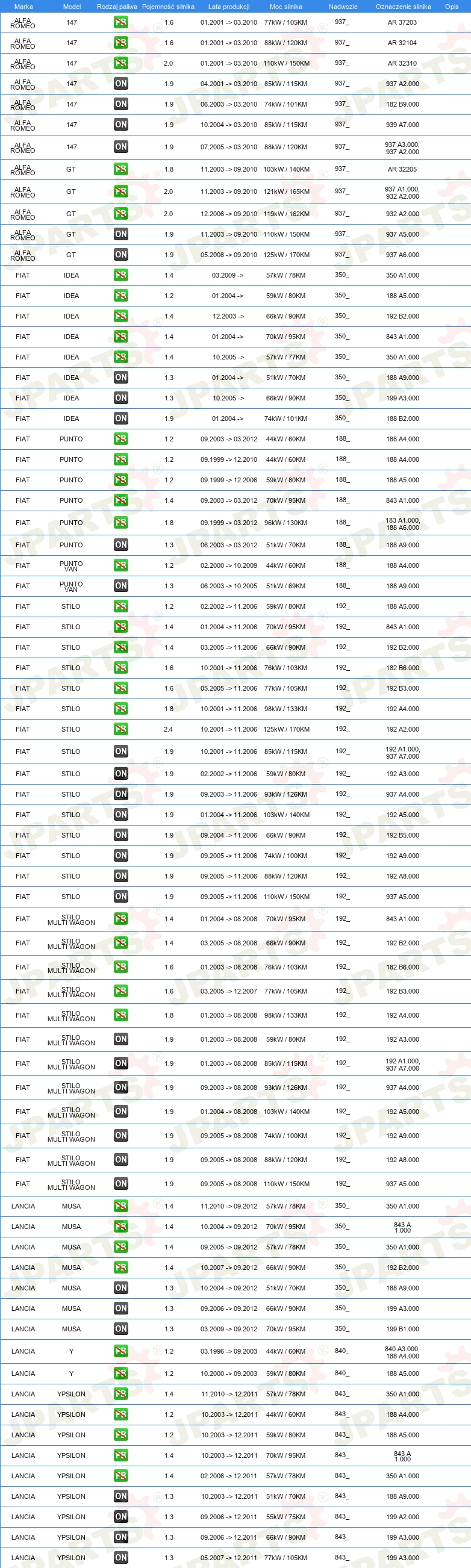The width and height of the screenshot is (471, 1568).
Task: Select production years 10.2007 -> 09.2012
Action: pos(229,1268)
